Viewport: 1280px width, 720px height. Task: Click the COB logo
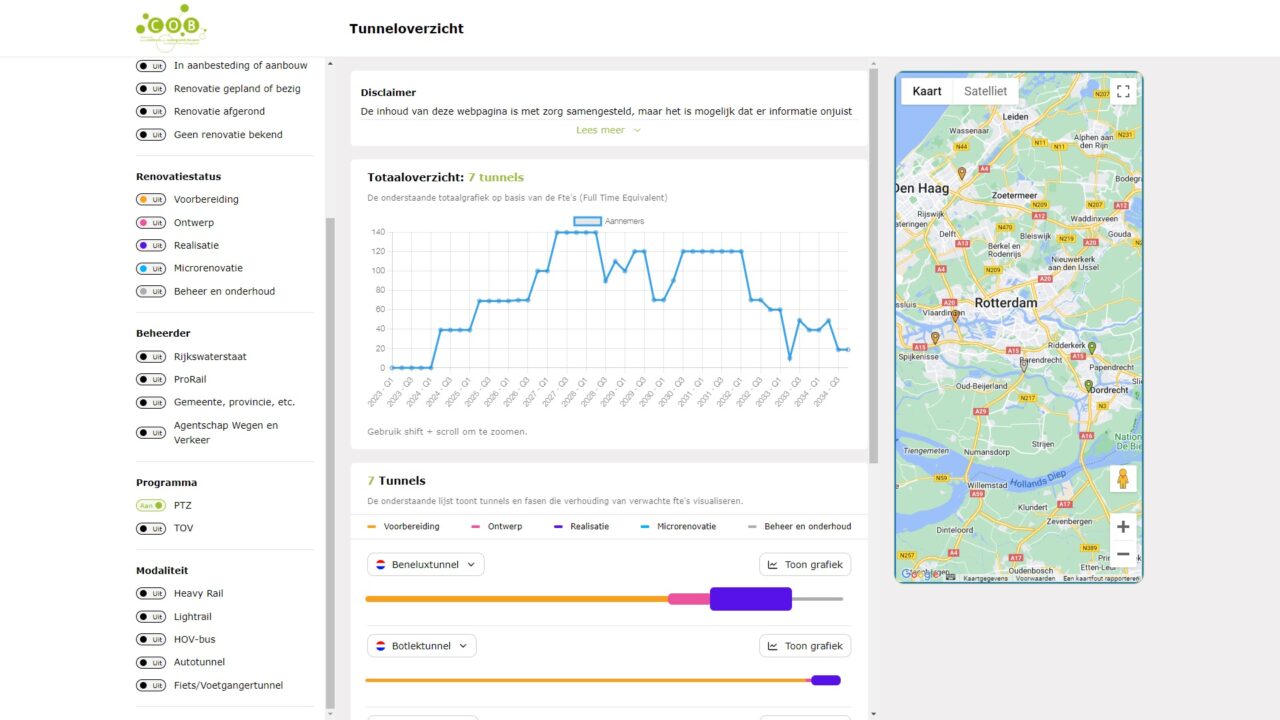(x=171, y=27)
